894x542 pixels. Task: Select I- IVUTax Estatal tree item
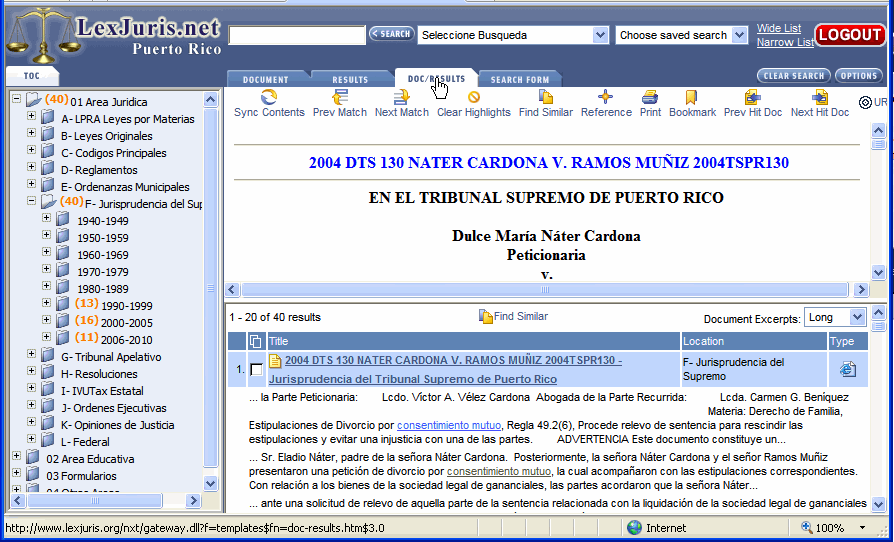pos(102,391)
